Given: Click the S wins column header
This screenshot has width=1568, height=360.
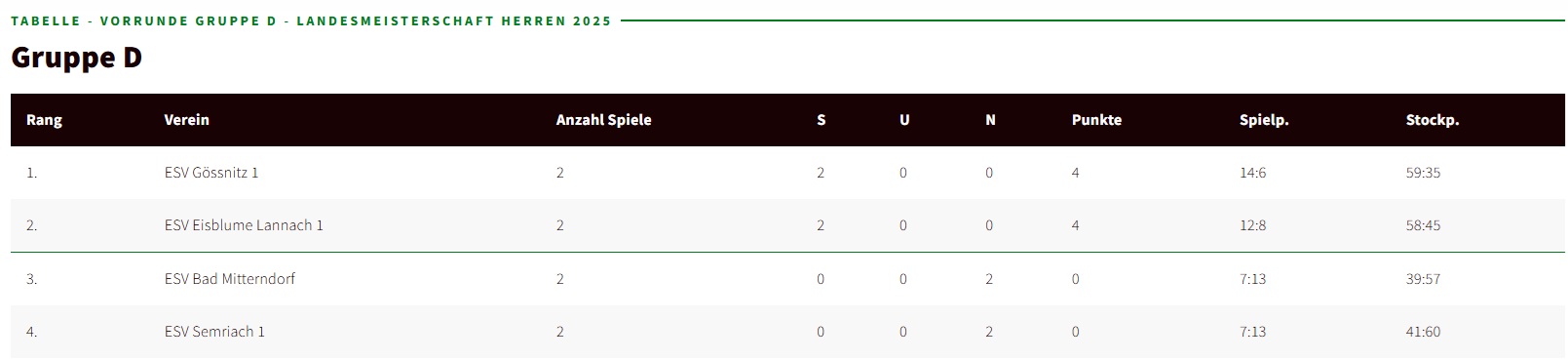Looking at the screenshot, I should [x=821, y=120].
